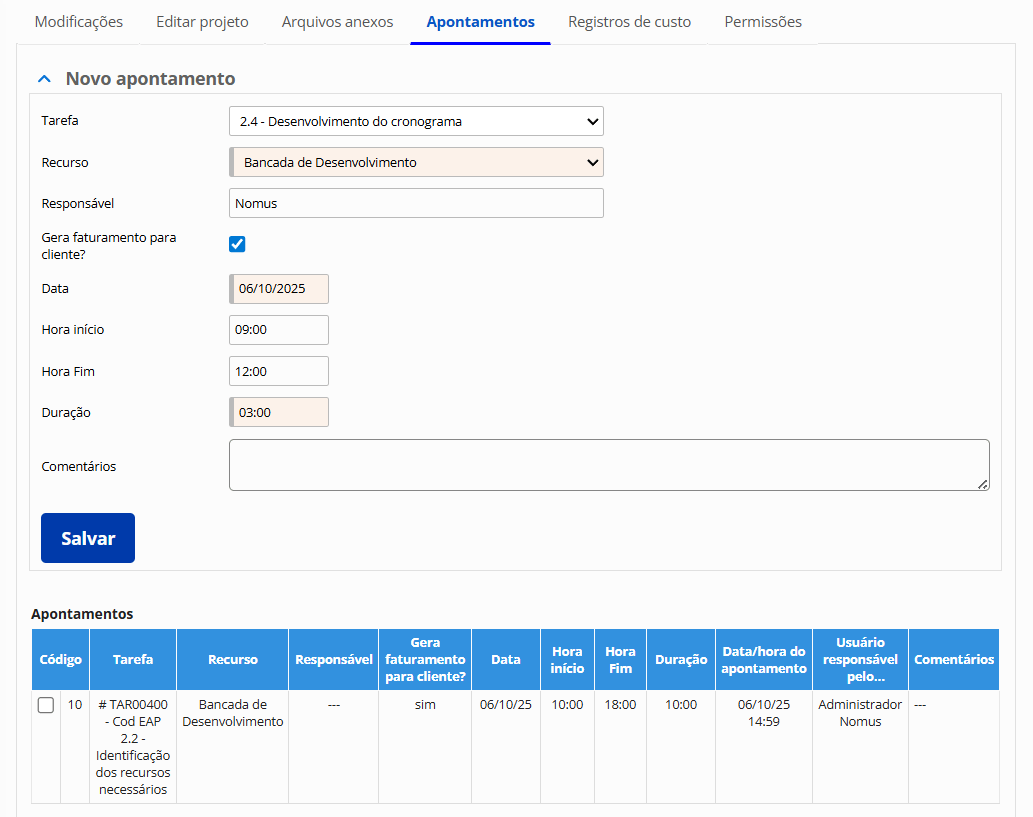Switch to the Permissões tab
The height and width of the screenshot is (817, 1033).
(763, 21)
